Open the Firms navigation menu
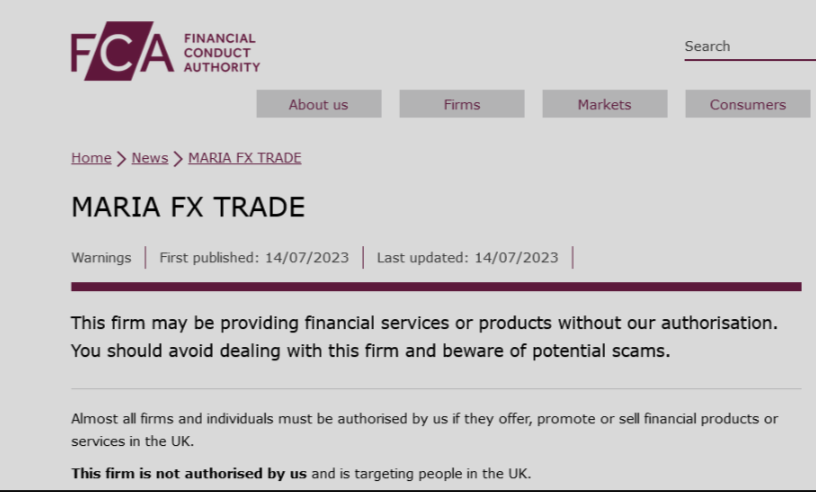The height and width of the screenshot is (492, 816). click(461, 104)
